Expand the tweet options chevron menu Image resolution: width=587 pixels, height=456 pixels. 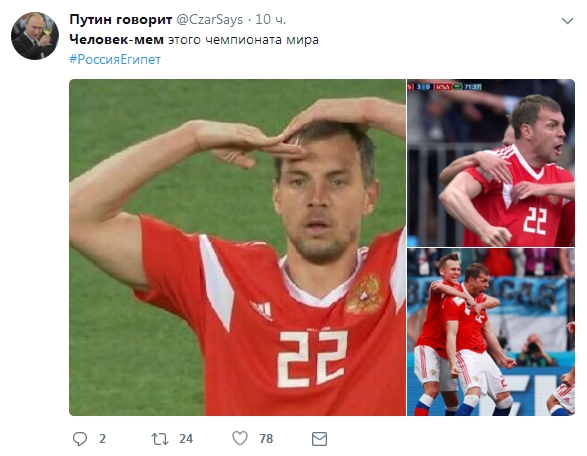click(568, 21)
